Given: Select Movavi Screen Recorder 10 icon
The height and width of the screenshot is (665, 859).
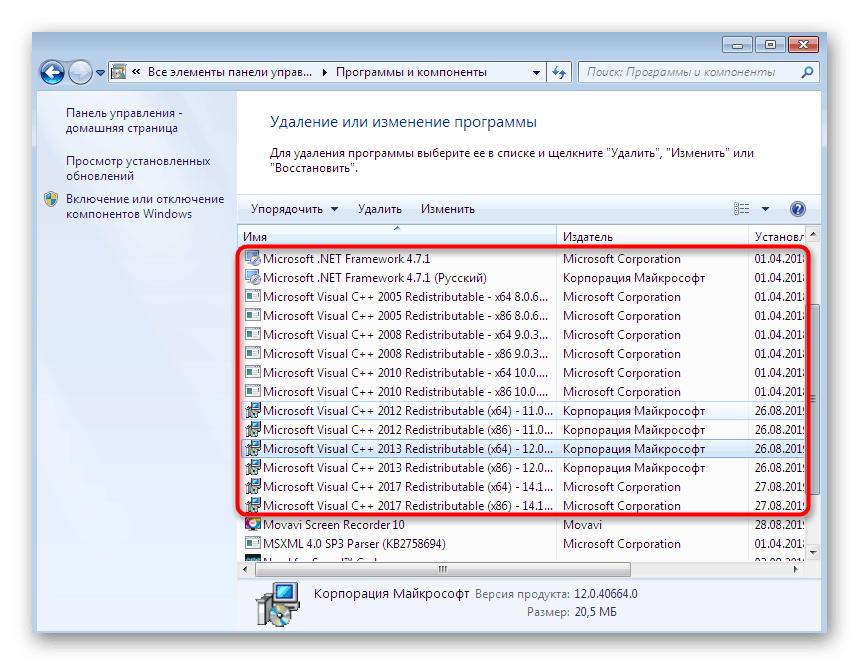Looking at the screenshot, I should click(x=253, y=524).
